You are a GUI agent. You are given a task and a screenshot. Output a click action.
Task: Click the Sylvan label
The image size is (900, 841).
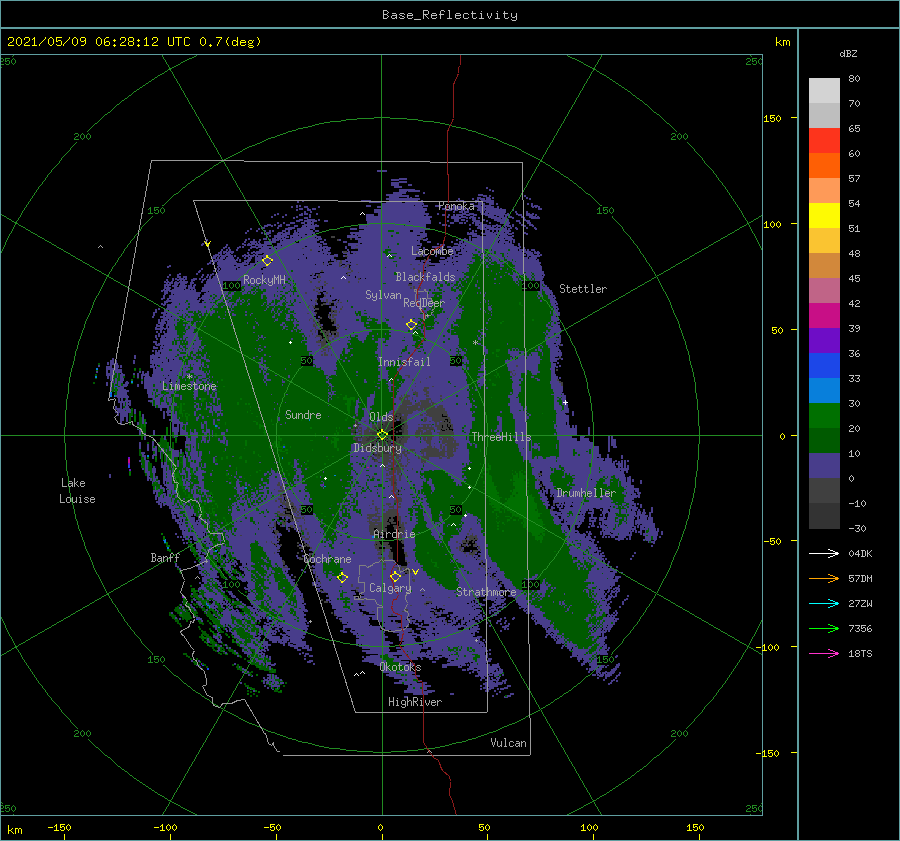coord(383,294)
